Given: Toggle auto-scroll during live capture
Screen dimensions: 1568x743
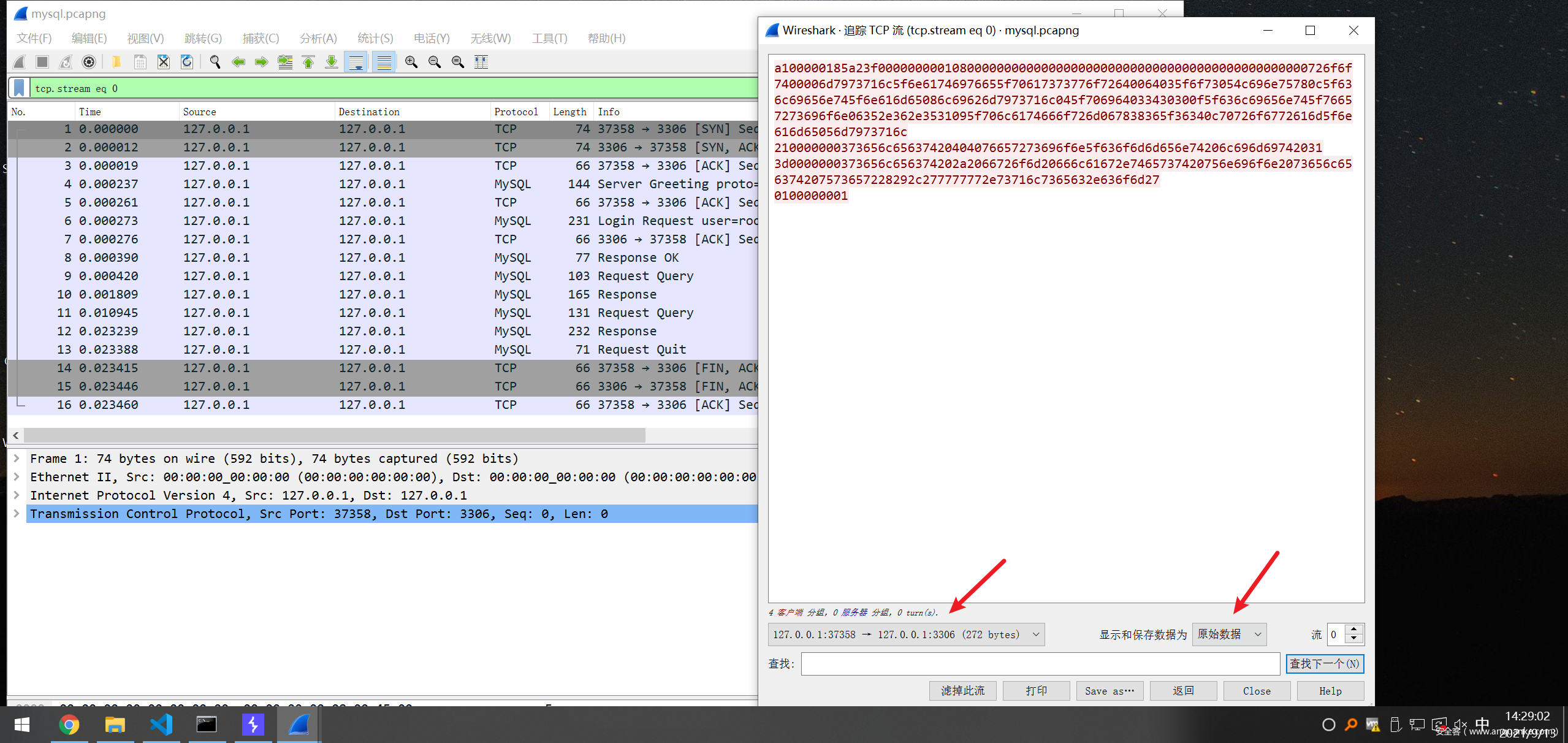Looking at the screenshot, I should (x=356, y=62).
